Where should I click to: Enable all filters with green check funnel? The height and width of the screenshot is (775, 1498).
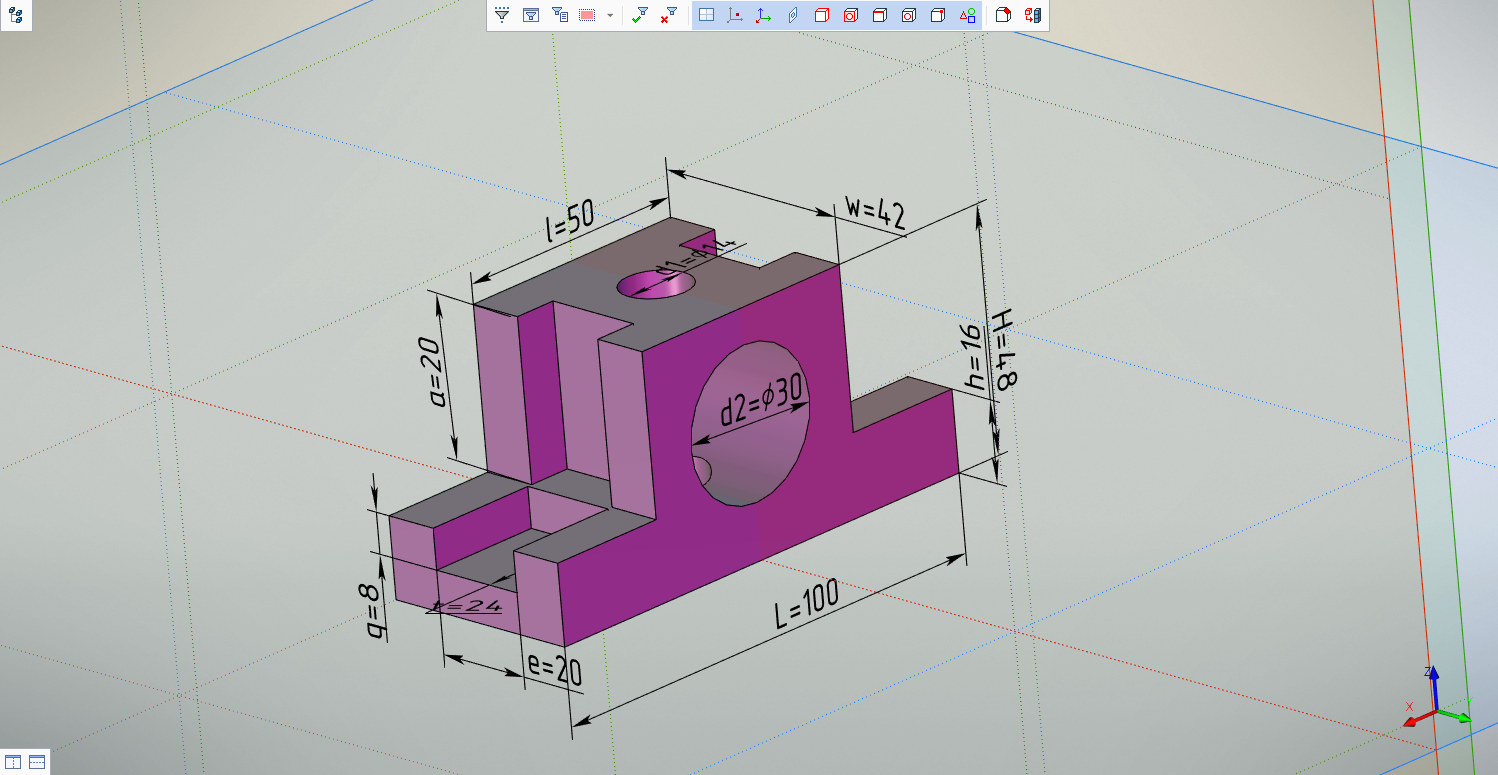(x=641, y=15)
